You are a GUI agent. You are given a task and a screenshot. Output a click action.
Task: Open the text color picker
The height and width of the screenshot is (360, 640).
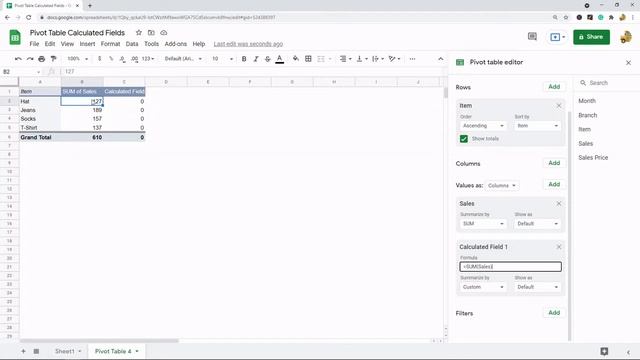click(280, 59)
